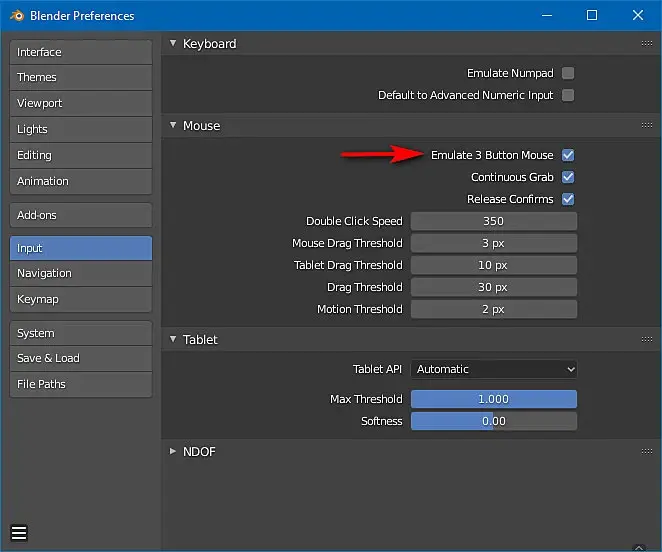The image size is (662, 552).
Task: Expand the NDOF panel
Action: tap(173, 452)
